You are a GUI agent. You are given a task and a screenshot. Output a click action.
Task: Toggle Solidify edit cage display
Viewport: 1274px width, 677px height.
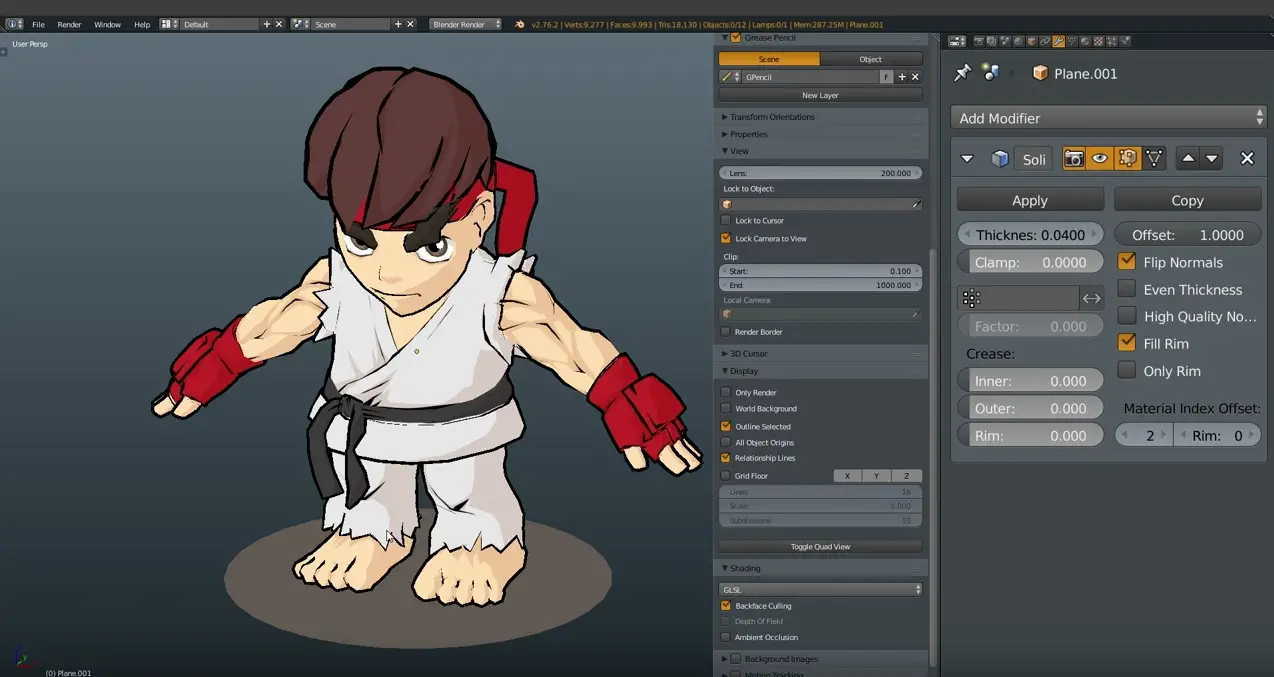pyautogui.click(x=1154, y=158)
